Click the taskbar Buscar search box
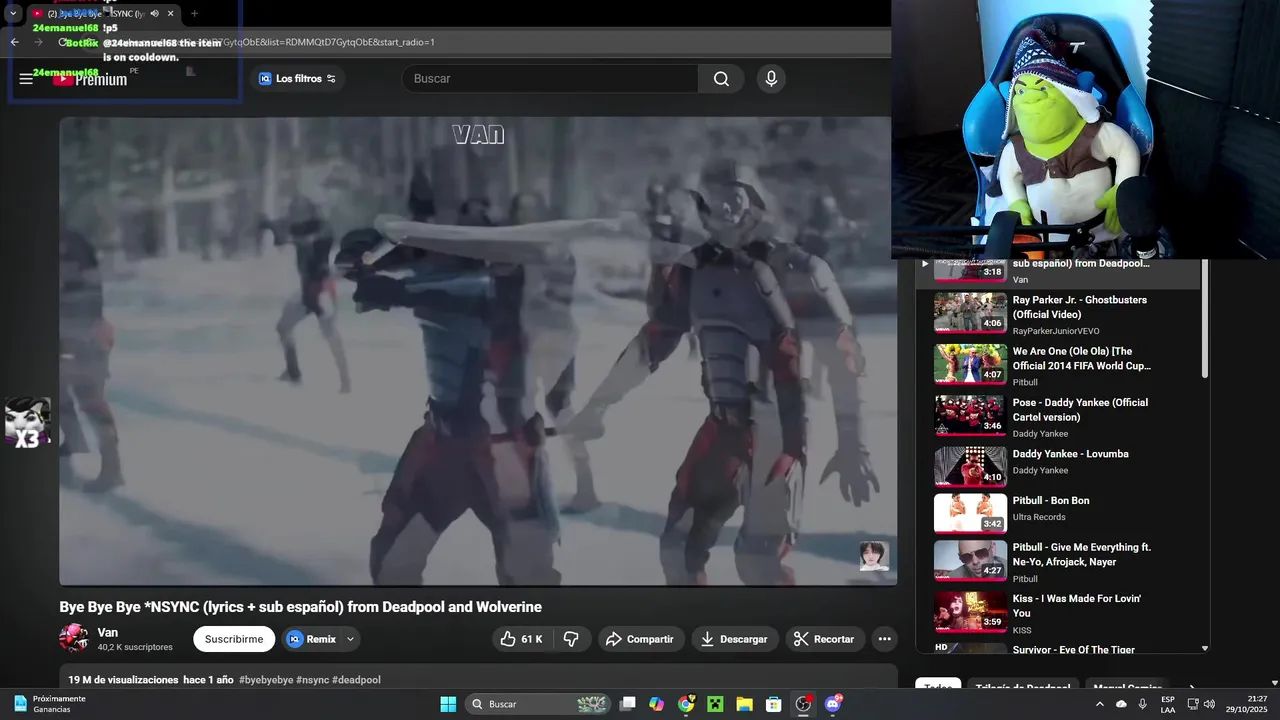The image size is (1280, 720). click(x=538, y=704)
